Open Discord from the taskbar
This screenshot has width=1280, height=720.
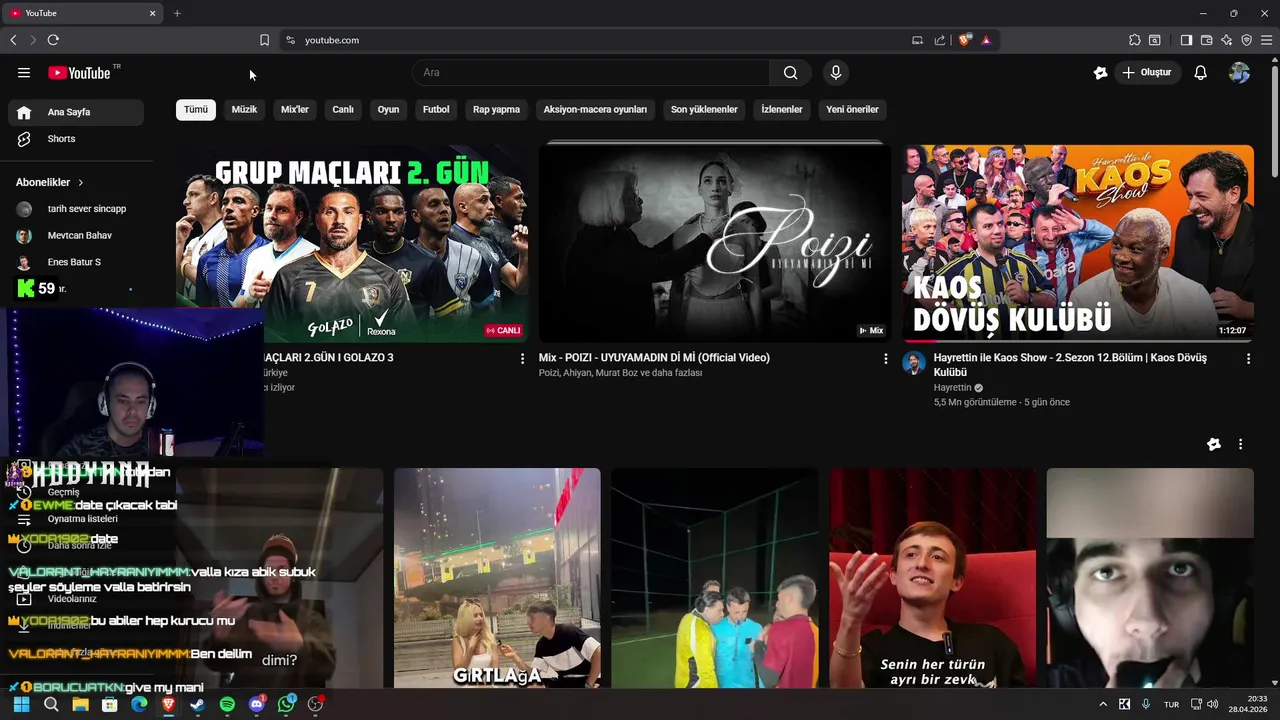257,704
